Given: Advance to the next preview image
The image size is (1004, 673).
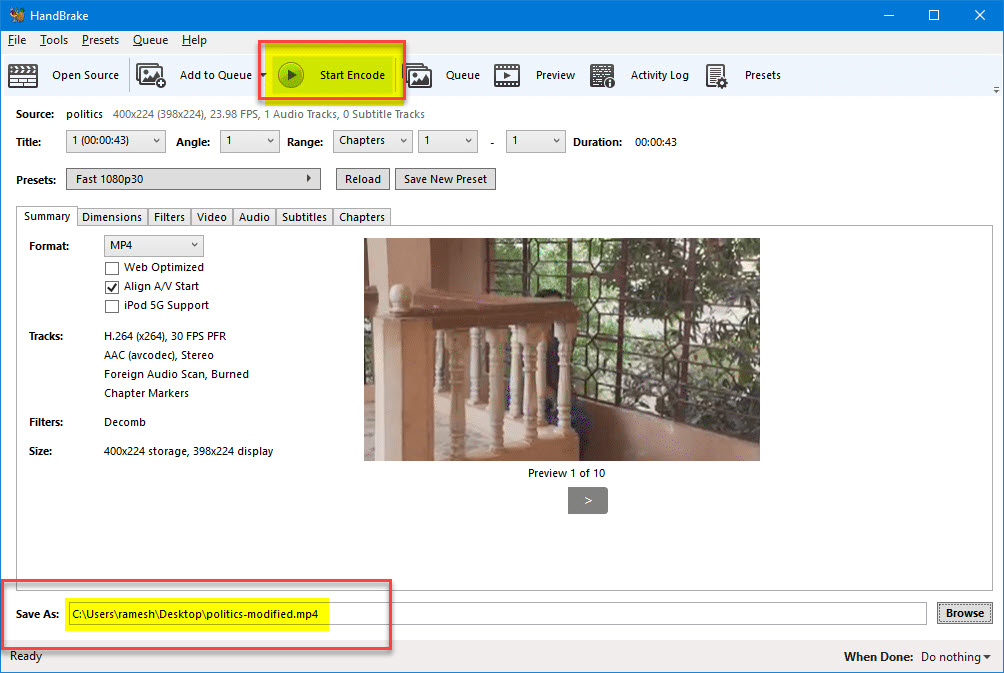Looking at the screenshot, I should 587,500.
